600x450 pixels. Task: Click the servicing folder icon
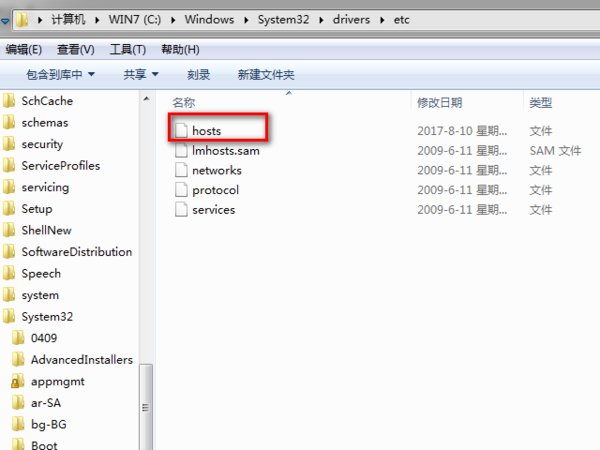[9, 187]
